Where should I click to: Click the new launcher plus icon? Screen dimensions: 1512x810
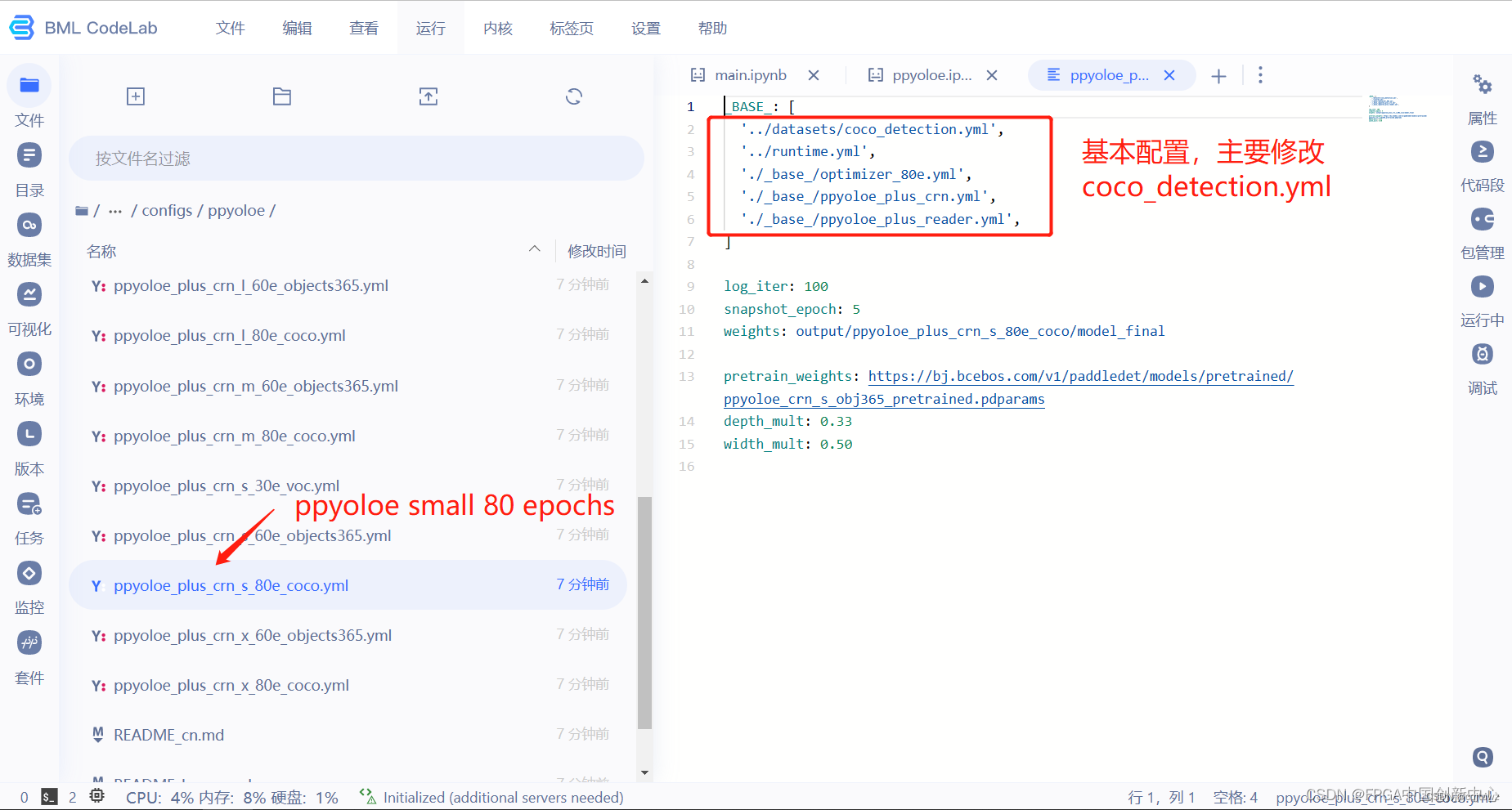pyautogui.click(x=136, y=96)
